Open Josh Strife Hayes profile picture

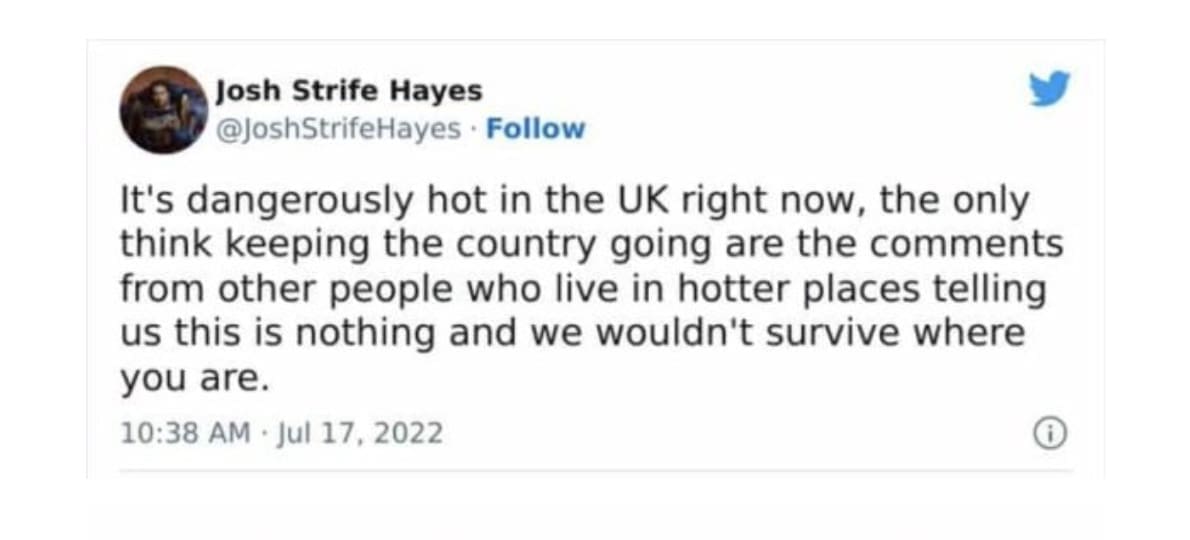click(163, 110)
